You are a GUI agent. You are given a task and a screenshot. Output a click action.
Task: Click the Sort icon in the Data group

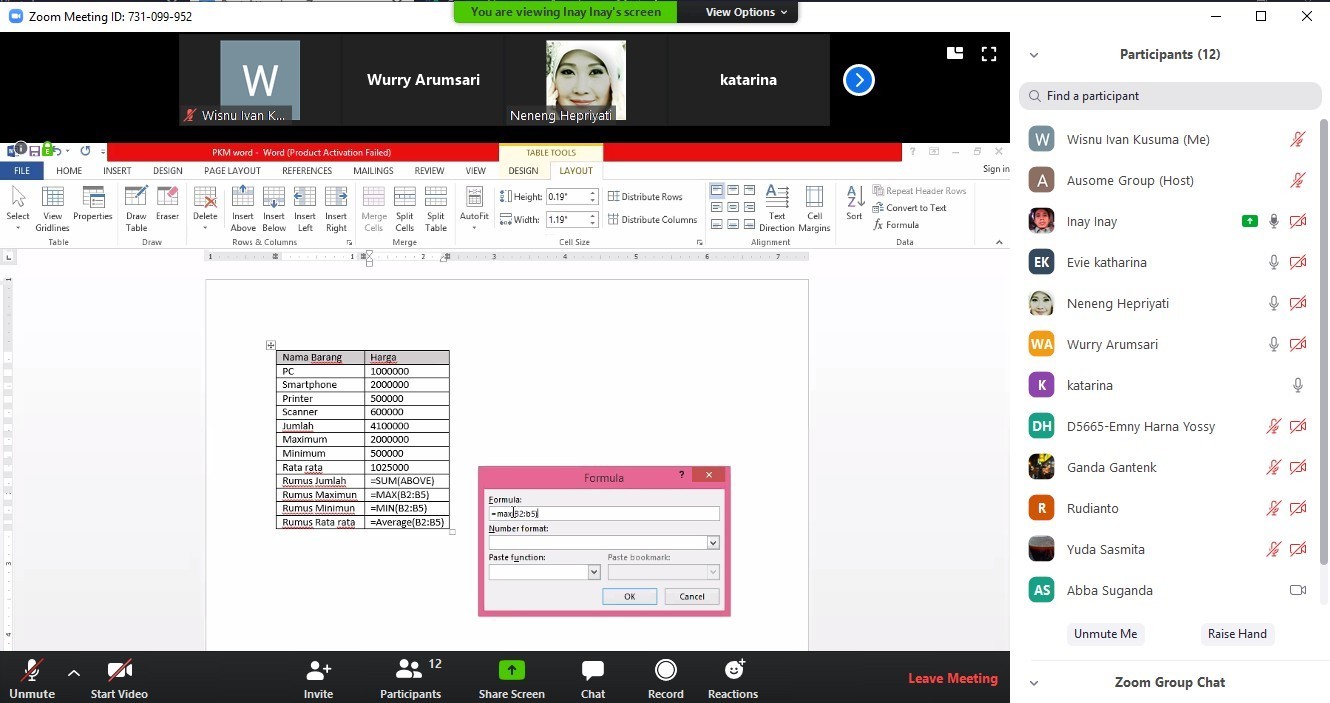853,205
